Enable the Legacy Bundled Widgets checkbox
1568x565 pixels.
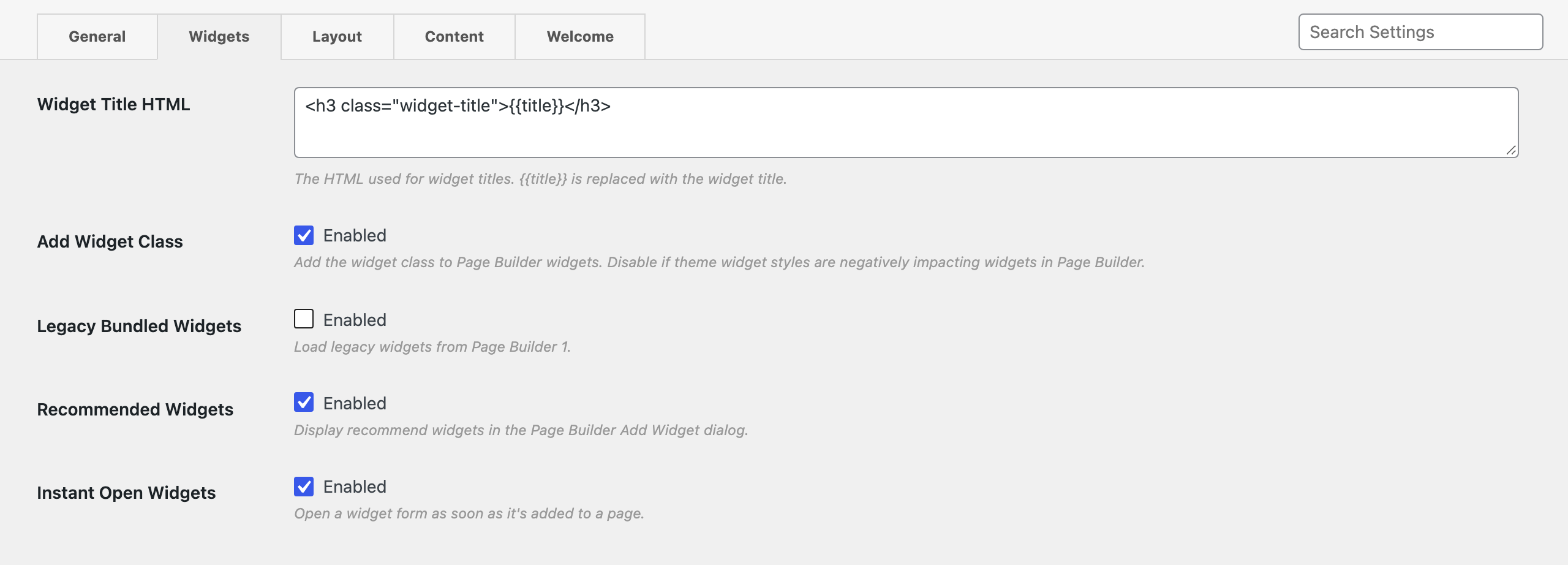point(304,319)
